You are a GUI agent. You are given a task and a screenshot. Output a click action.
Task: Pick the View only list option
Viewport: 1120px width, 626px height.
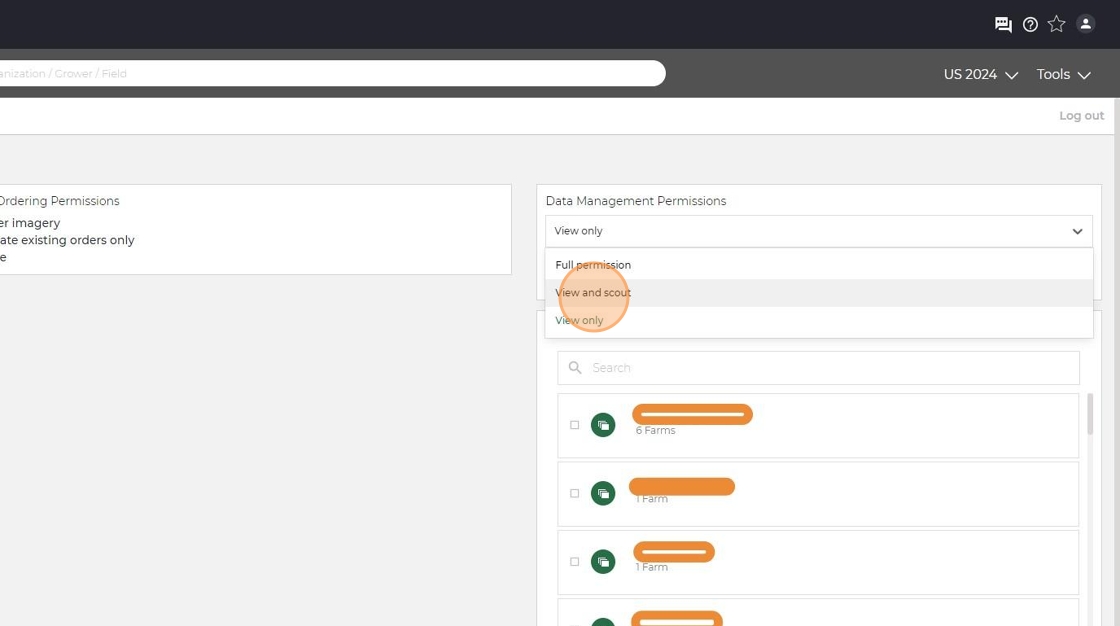pos(819,320)
